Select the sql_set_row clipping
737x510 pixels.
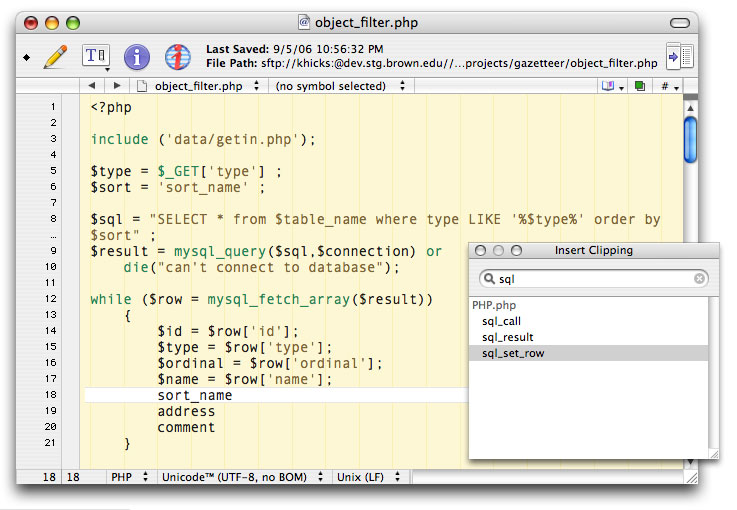(x=588, y=353)
